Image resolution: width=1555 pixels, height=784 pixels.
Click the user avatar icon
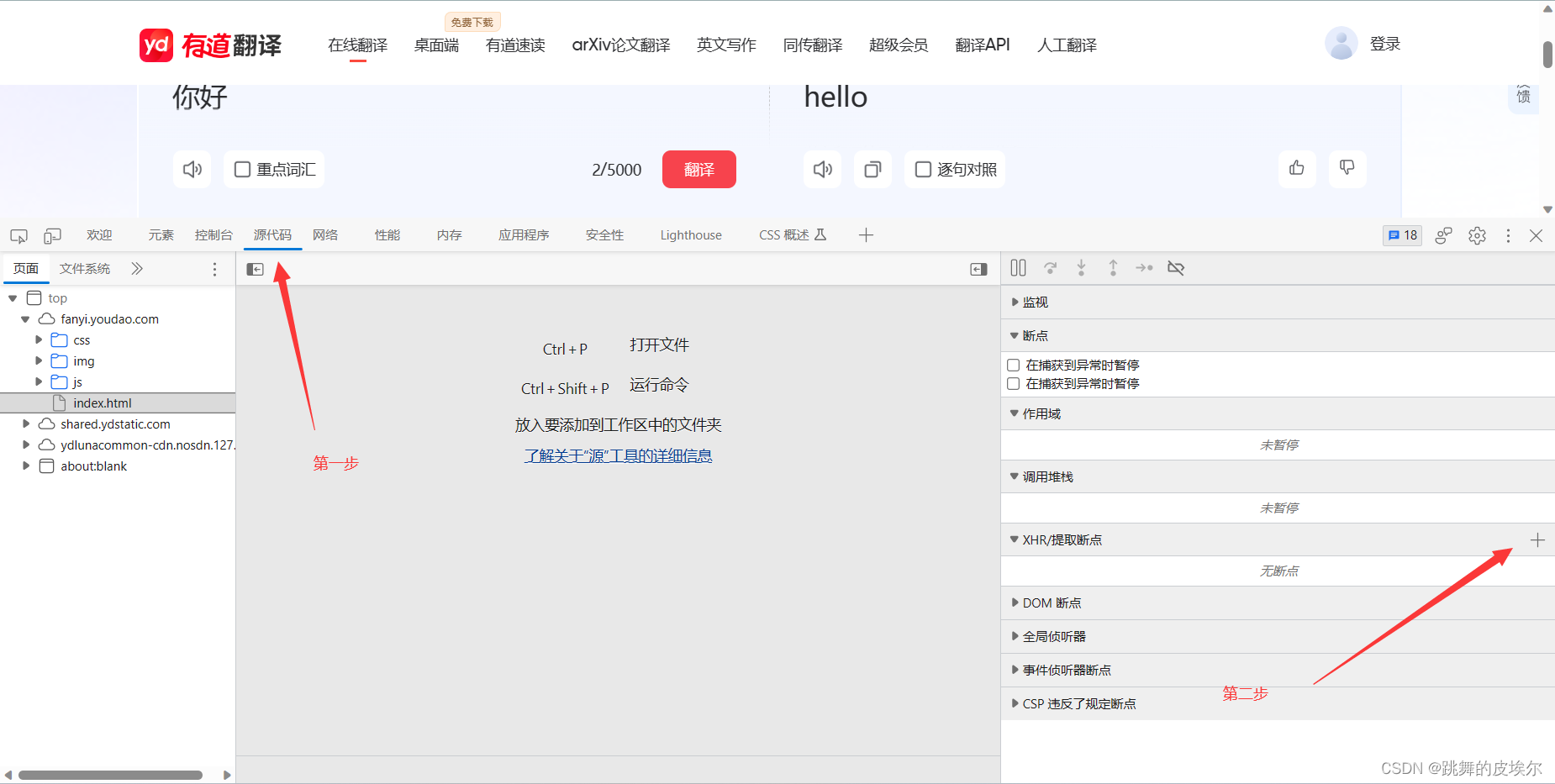pos(1342,43)
